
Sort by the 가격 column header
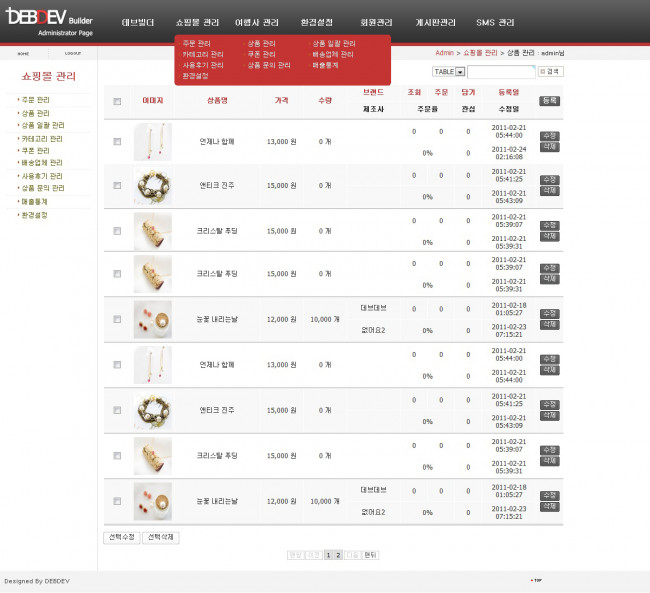click(x=281, y=100)
